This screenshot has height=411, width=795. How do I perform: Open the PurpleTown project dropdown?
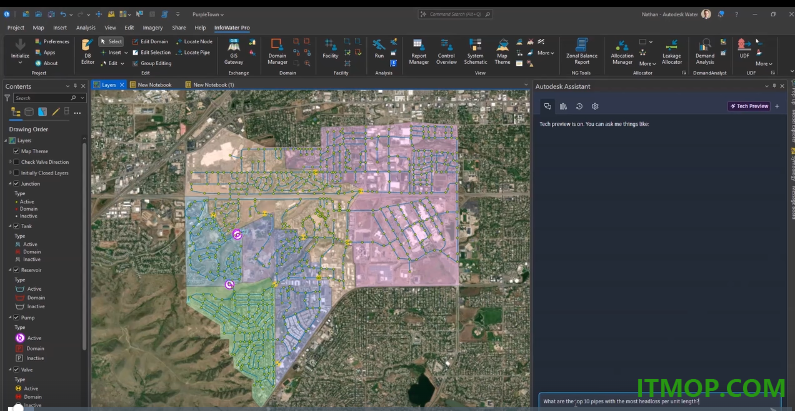click(208, 14)
